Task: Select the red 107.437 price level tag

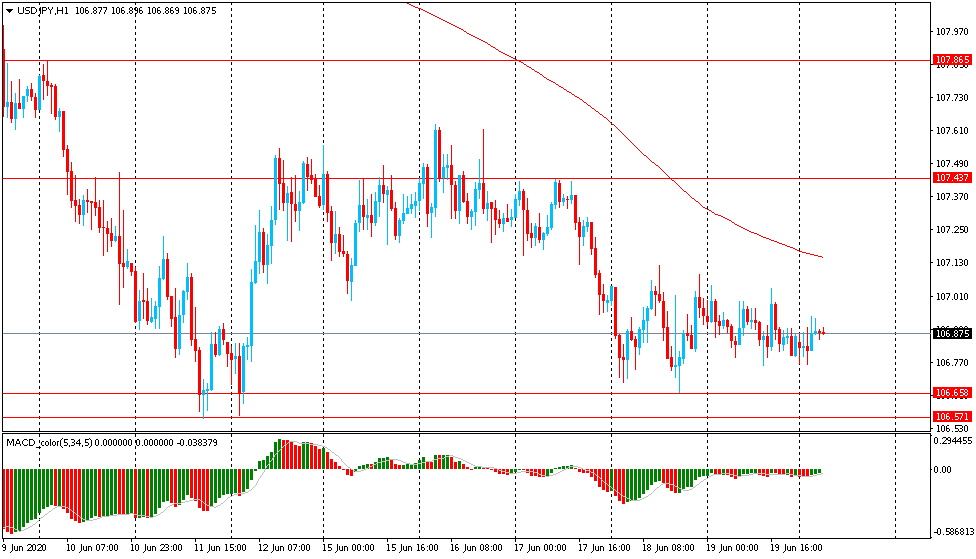Action: coord(952,178)
